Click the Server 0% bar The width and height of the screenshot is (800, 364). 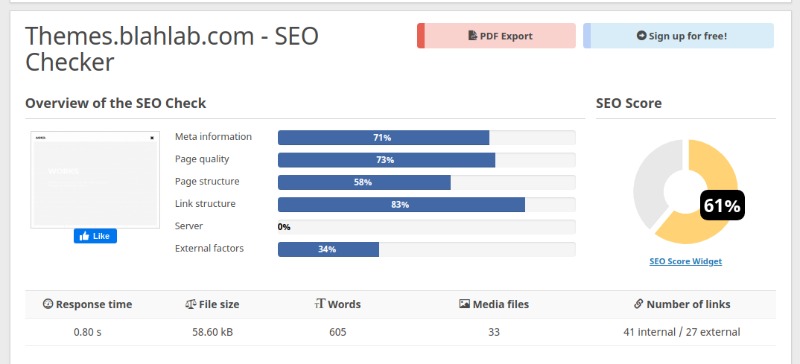pos(427,227)
